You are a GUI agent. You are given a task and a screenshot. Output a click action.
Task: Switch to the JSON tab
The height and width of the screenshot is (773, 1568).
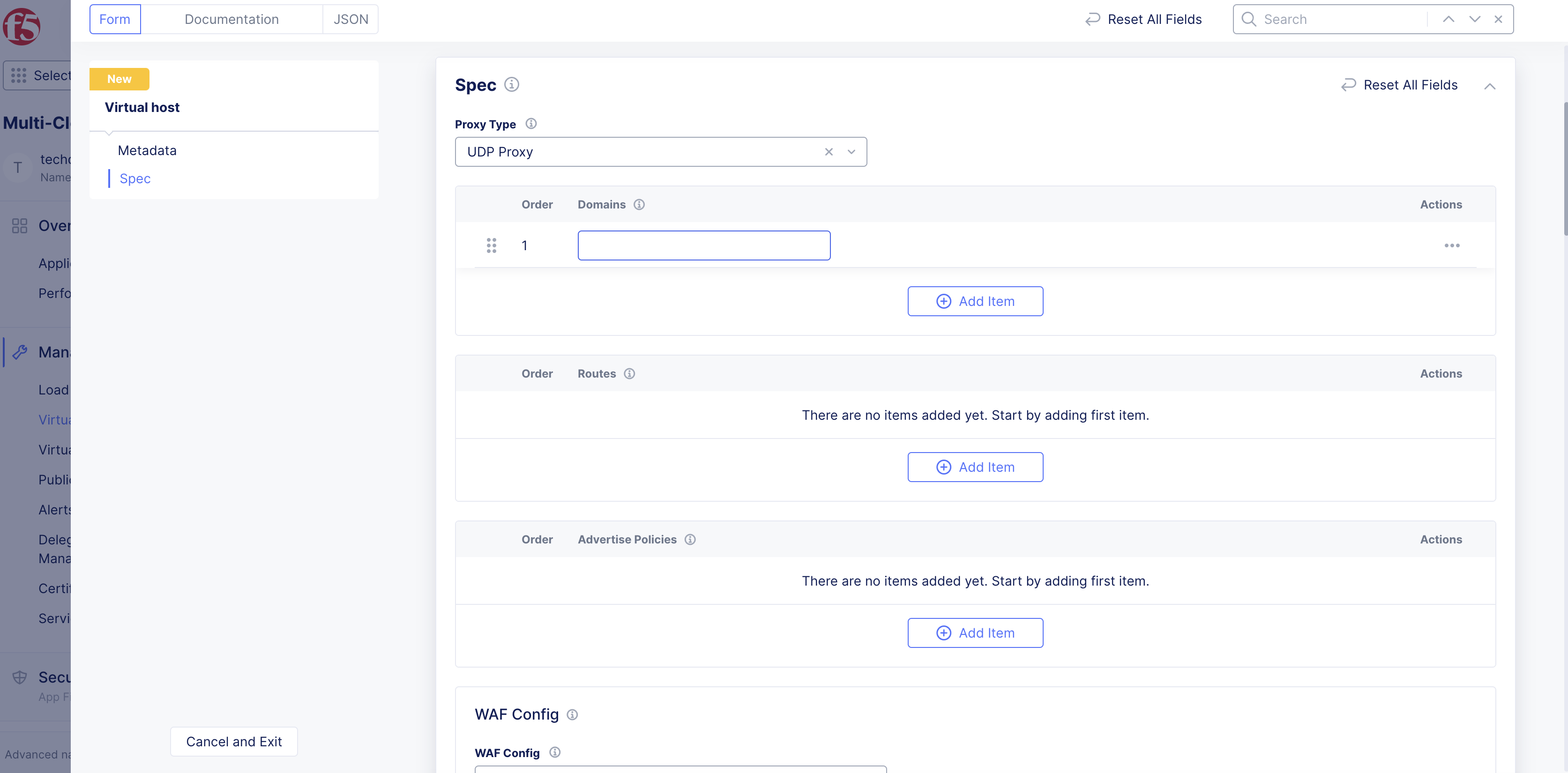[351, 20]
